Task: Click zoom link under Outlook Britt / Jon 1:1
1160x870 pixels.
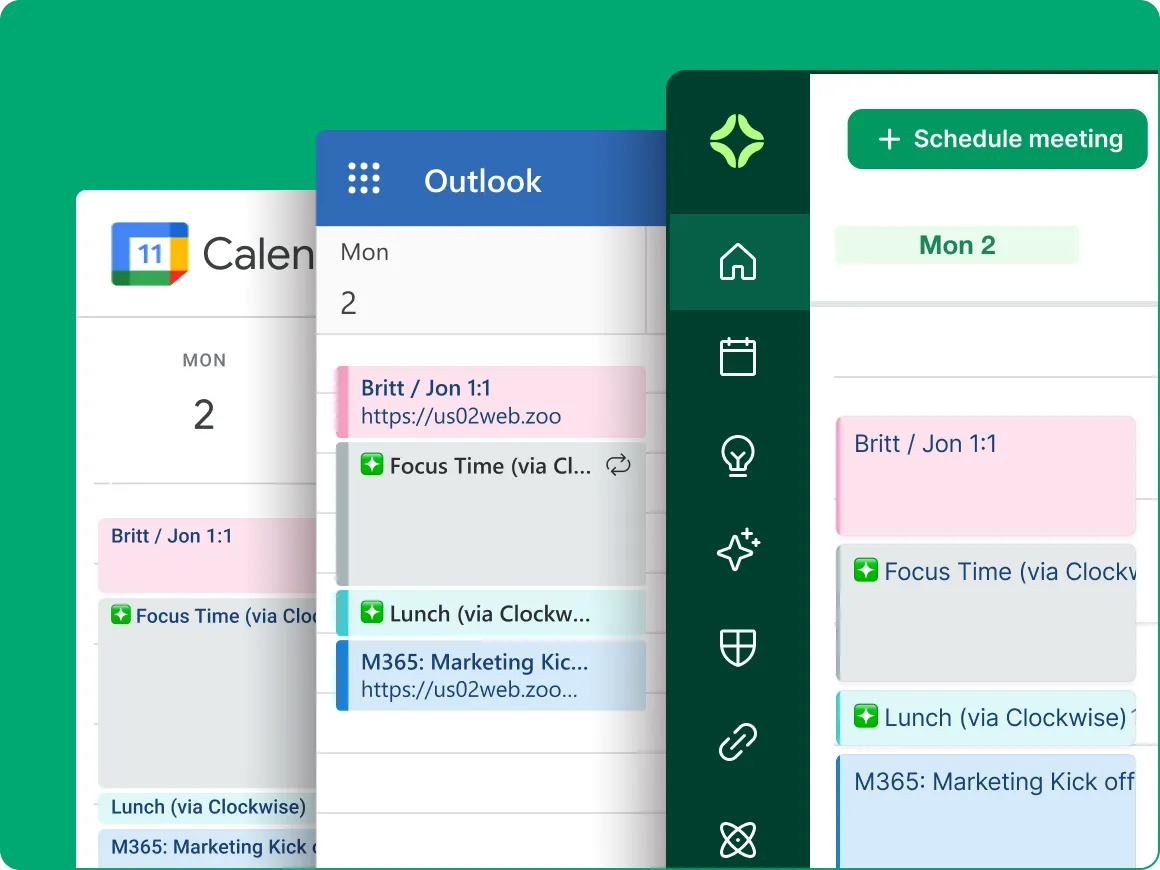Action: tap(461, 417)
